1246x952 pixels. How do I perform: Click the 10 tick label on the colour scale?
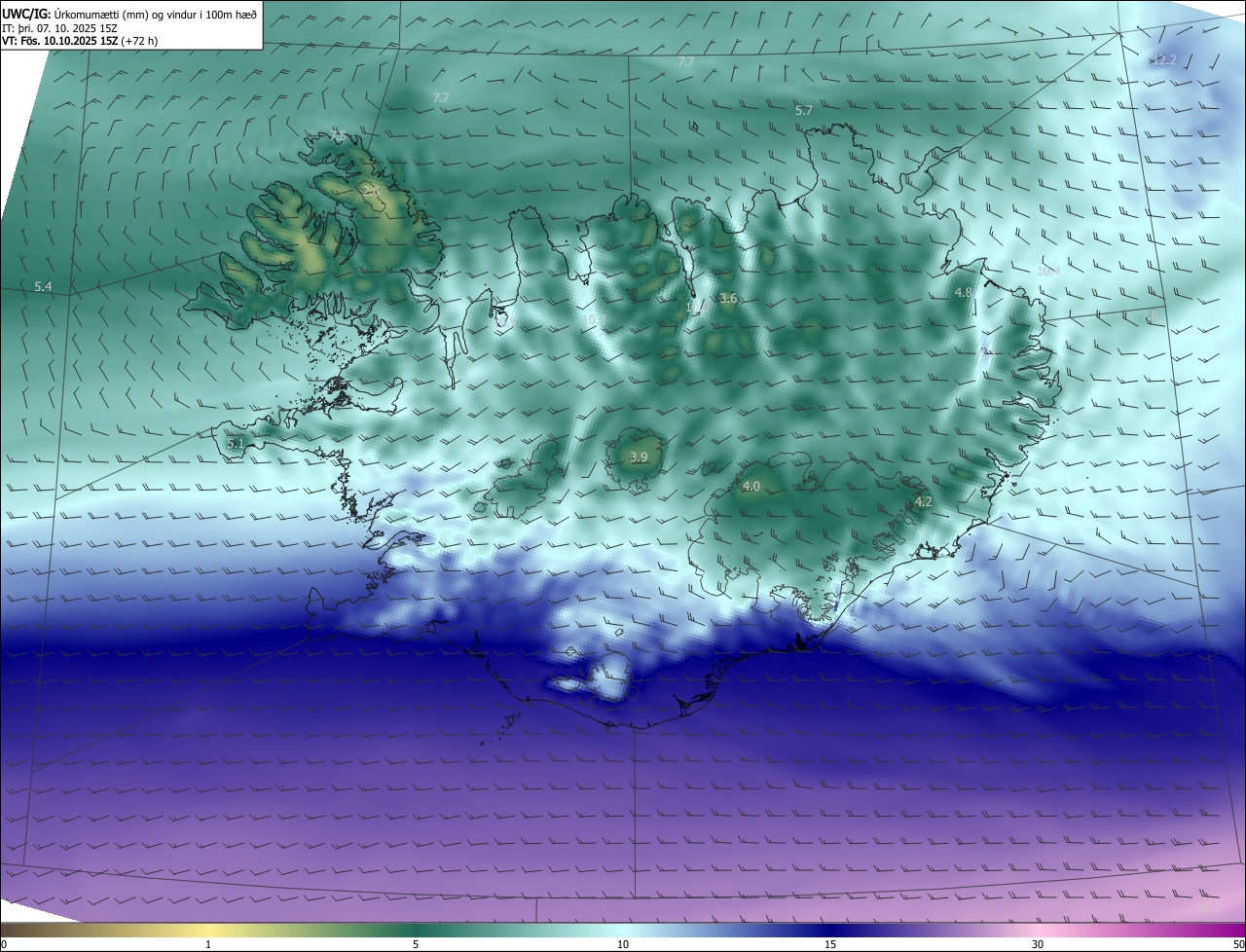(x=623, y=944)
